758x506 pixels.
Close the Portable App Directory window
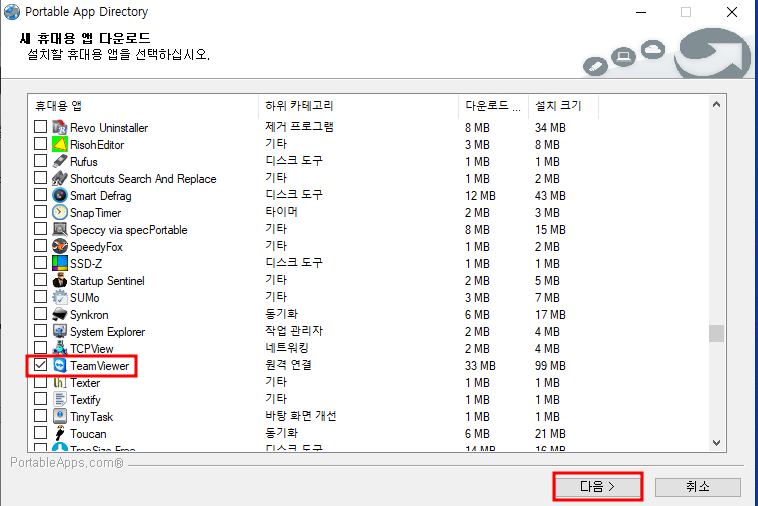point(732,12)
